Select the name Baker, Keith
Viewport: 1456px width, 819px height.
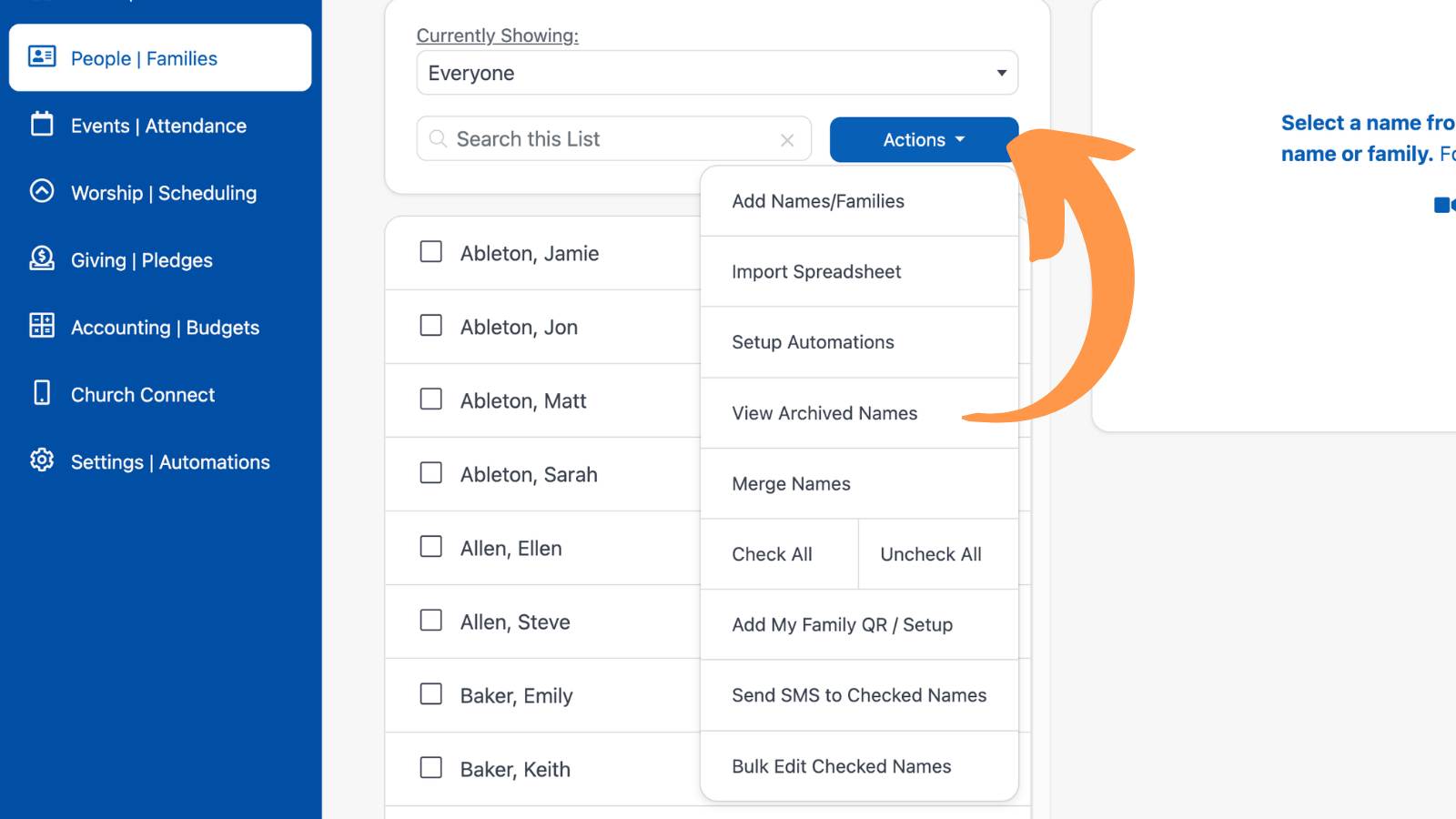pyautogui.click(x=515, y=770)
